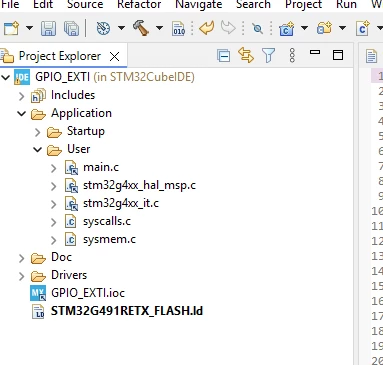Select the Startup folder label

tap(86, 131)
